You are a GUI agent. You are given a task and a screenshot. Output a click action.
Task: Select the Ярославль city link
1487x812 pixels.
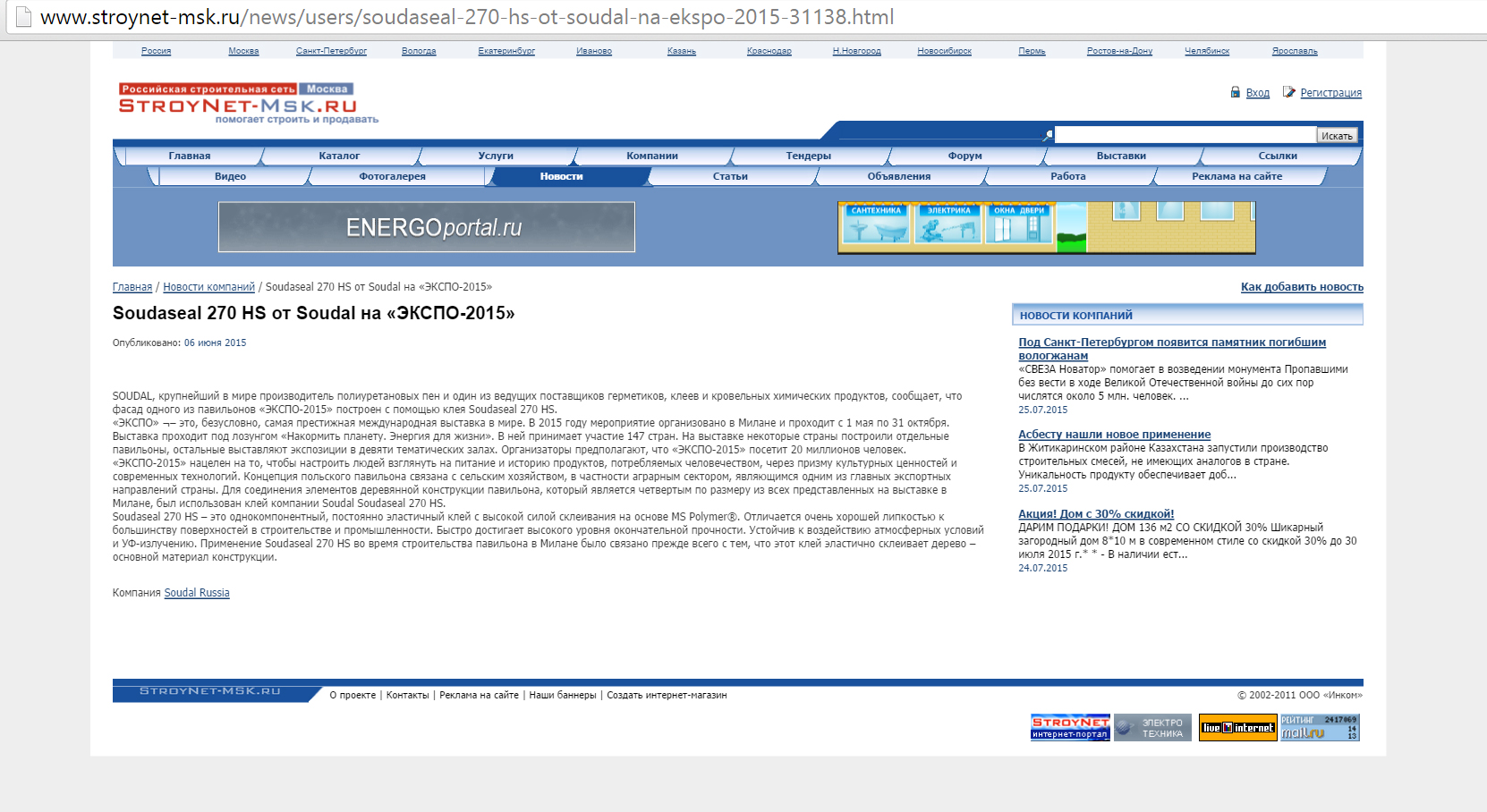[x=1295, y=51]
